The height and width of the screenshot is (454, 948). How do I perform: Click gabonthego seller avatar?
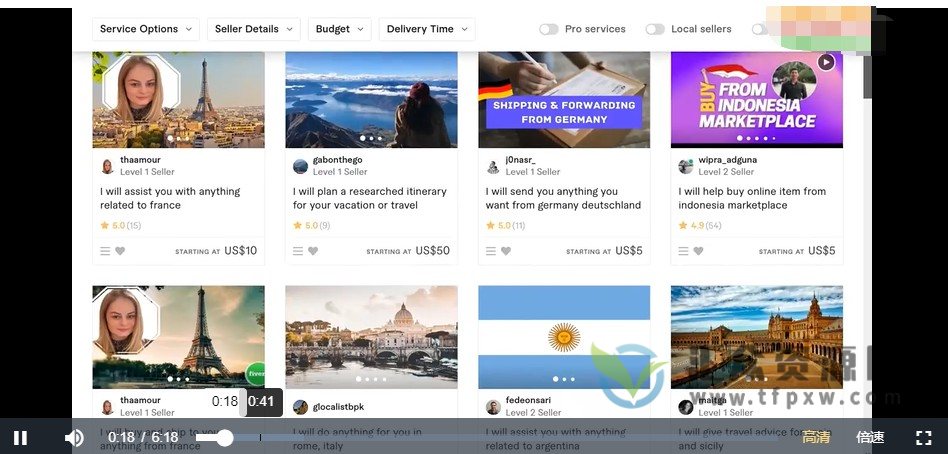point(300,166)
